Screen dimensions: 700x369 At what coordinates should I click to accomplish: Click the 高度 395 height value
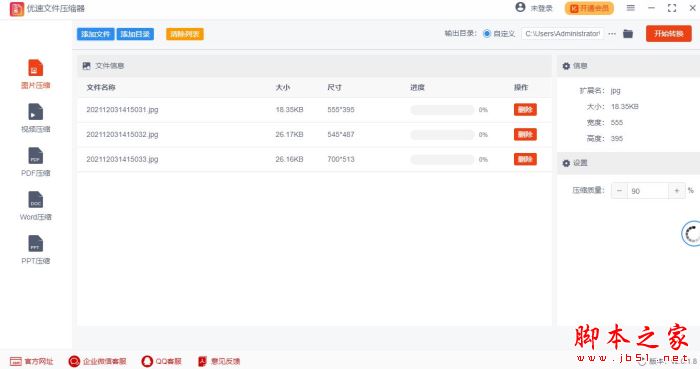point(617,139)
